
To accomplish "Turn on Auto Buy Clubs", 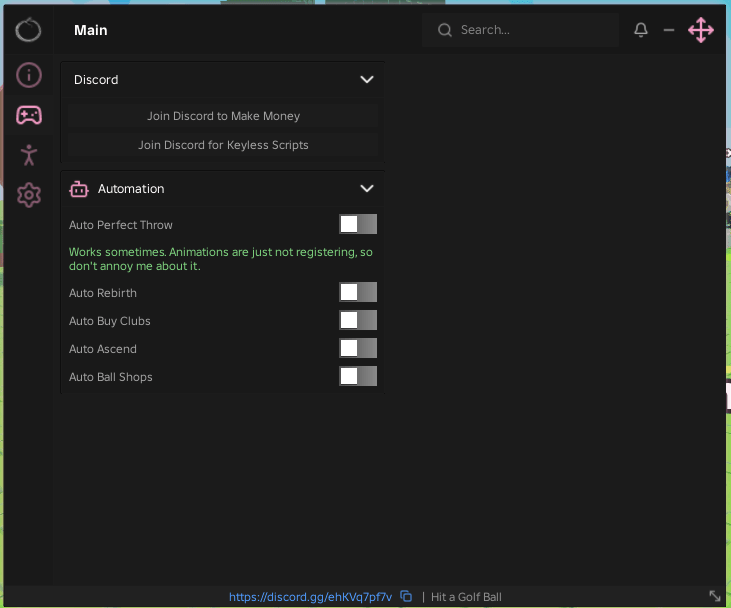I will coord(358,320).
